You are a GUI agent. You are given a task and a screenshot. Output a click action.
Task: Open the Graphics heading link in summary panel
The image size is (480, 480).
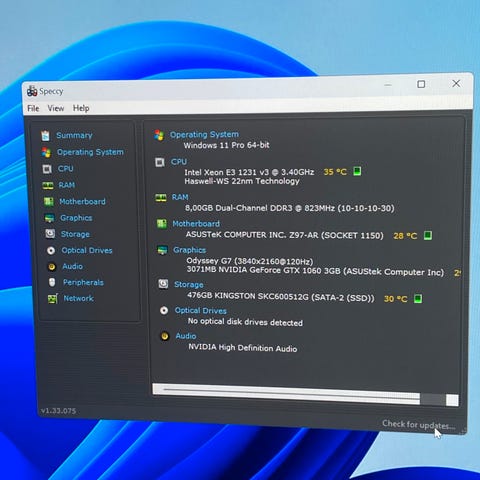tap(189, 250)
